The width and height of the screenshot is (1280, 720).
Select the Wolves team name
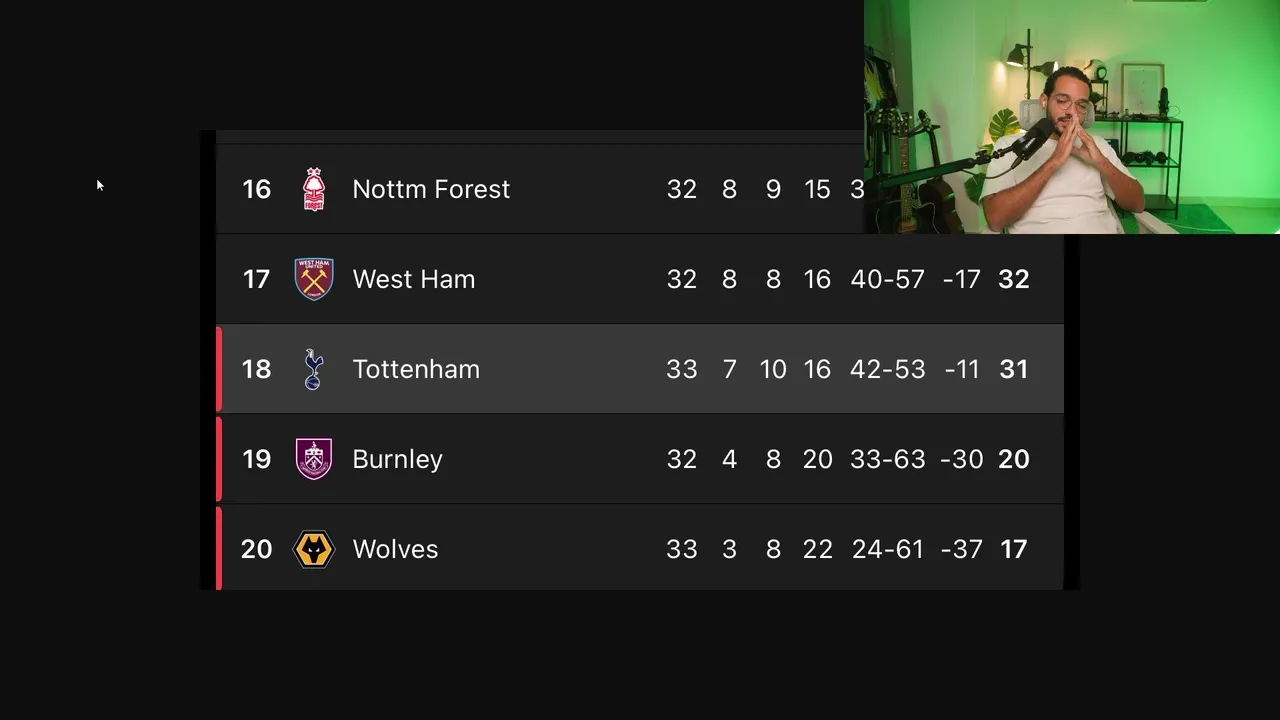[395, 549]
